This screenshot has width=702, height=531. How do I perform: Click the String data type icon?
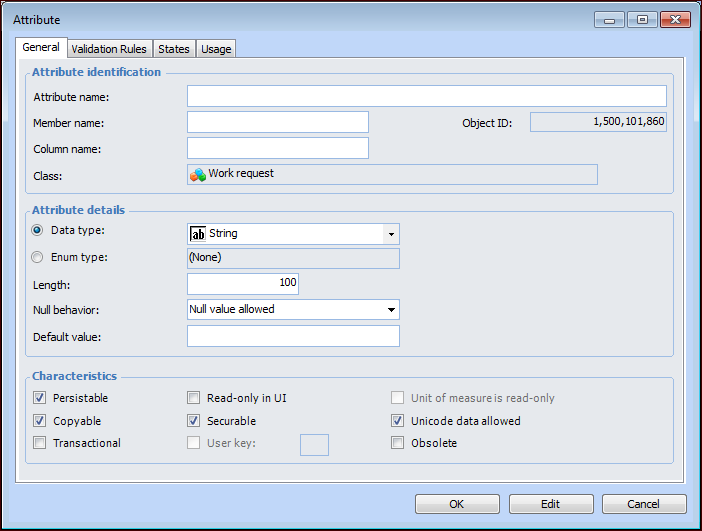click(198, 234)
